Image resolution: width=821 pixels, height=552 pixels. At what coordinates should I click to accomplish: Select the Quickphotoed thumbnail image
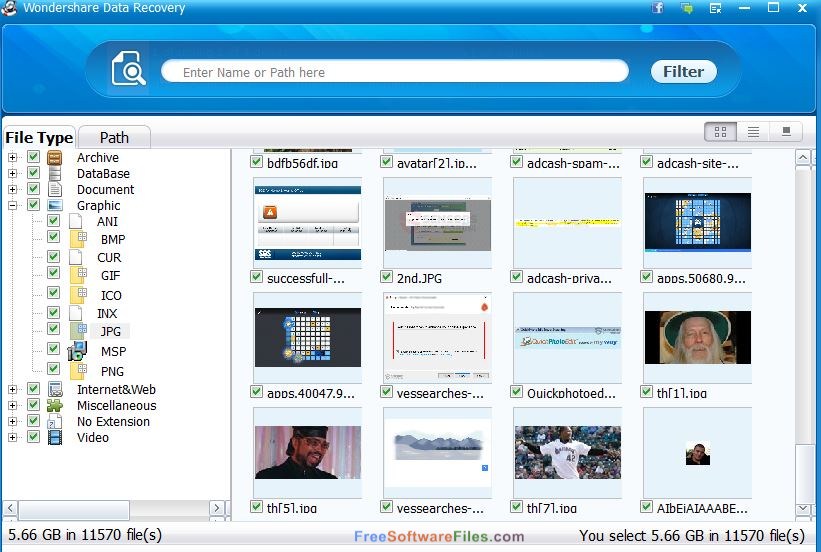click(x=568, y=337)
